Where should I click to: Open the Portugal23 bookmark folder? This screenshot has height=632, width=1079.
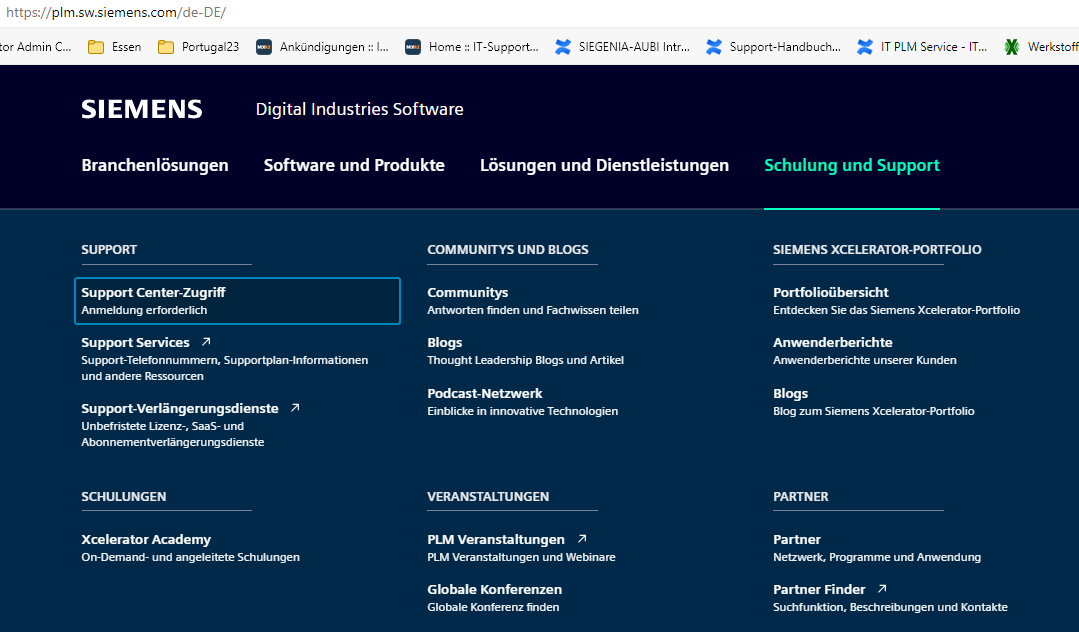198,47
